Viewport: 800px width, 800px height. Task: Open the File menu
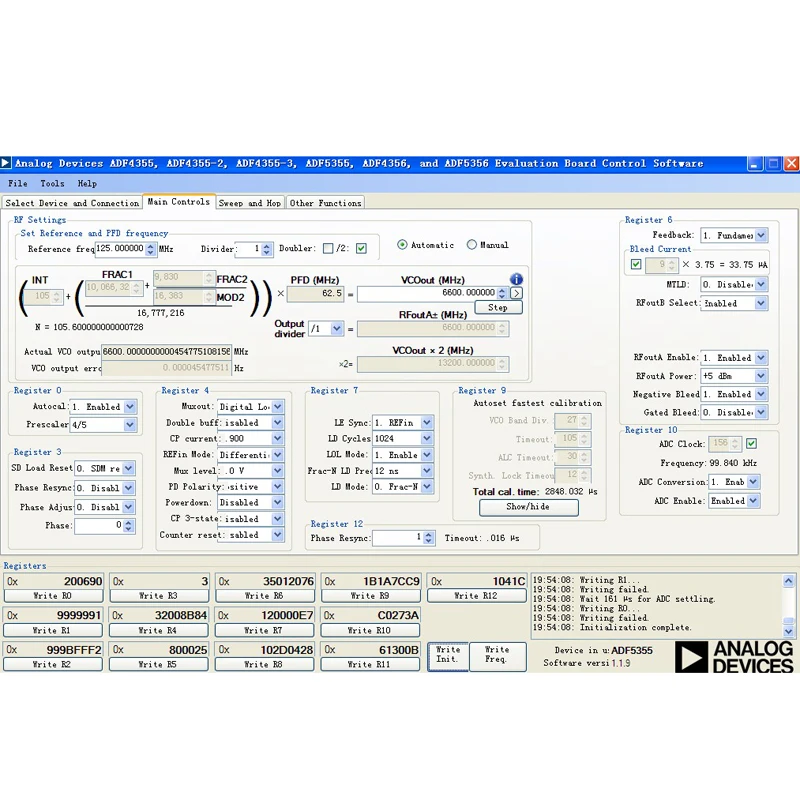17,183
